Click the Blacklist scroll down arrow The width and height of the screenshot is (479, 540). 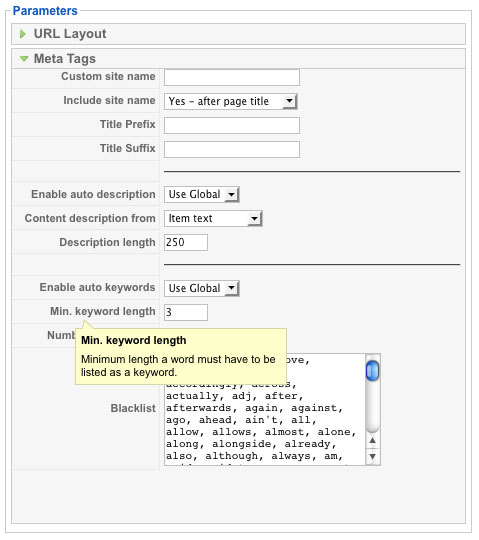pos(373,457)
